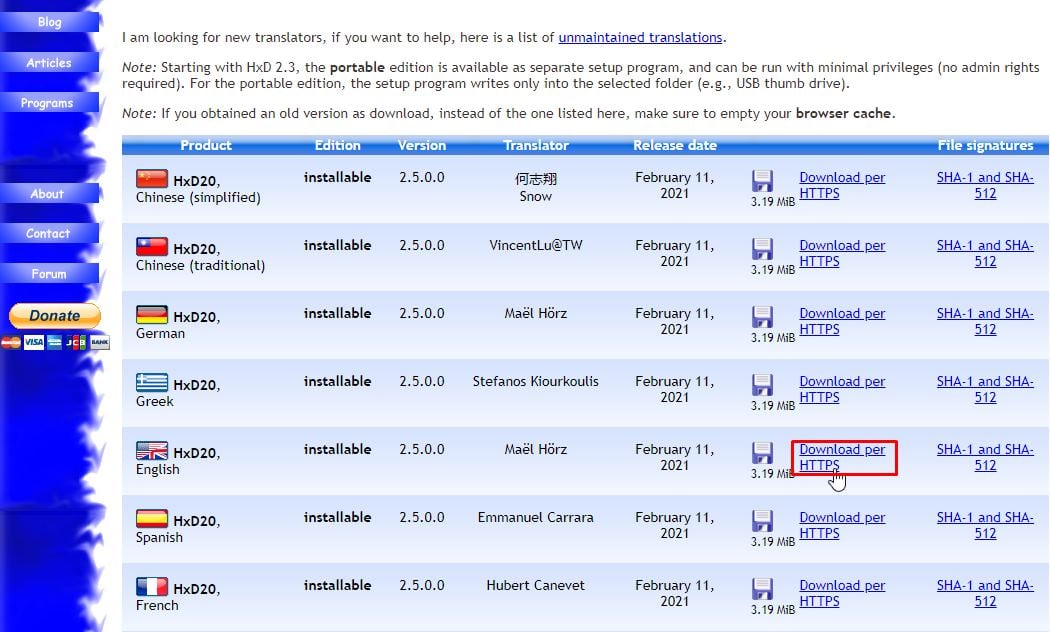Open SHA-1 and SHA-512 for Chinese (simplified)

point(985,185)
